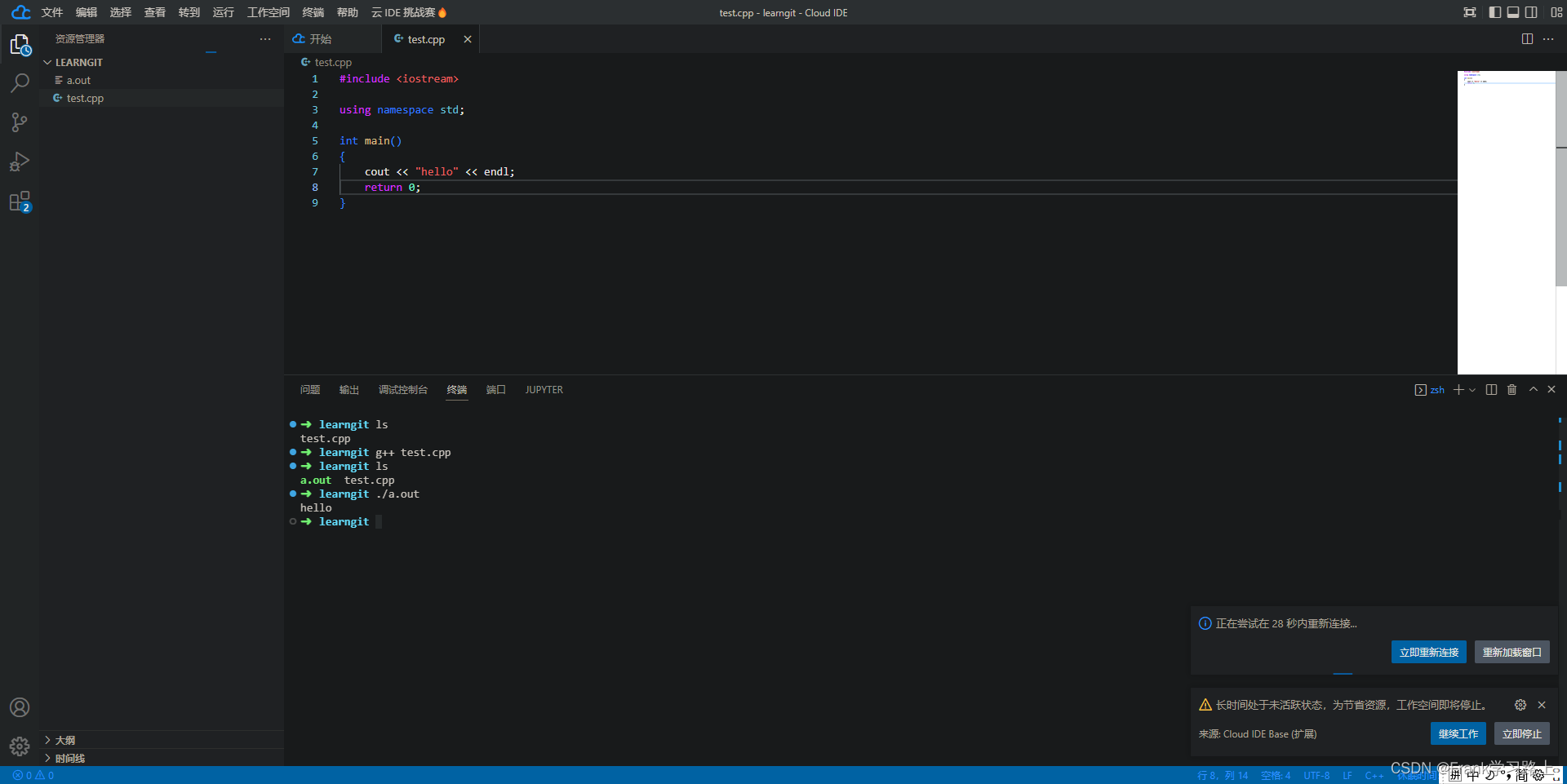Image resolution: width=1567 pixels, height=784 pixels.
Task: Open the Accounts icon in activity bar
Action: tap(20, 707)
